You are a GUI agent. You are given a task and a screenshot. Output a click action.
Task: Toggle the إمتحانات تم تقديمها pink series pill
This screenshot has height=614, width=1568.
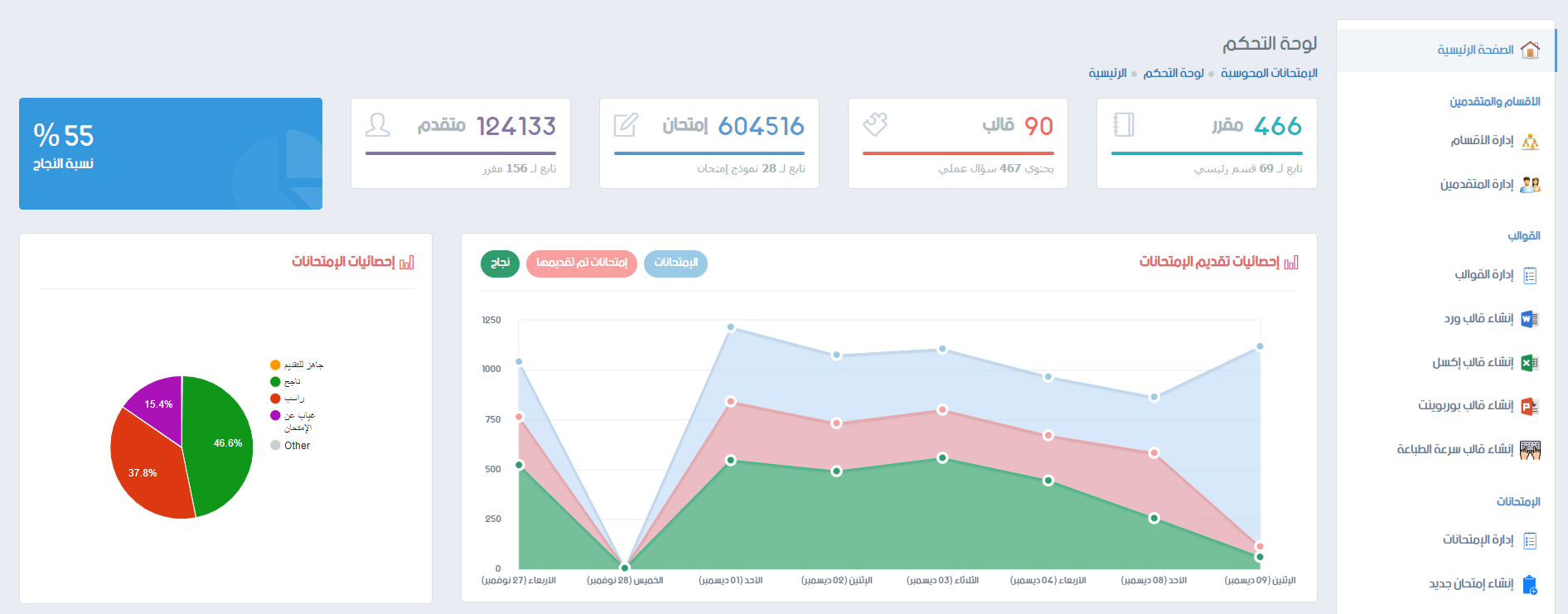click(x=582, y=263)
